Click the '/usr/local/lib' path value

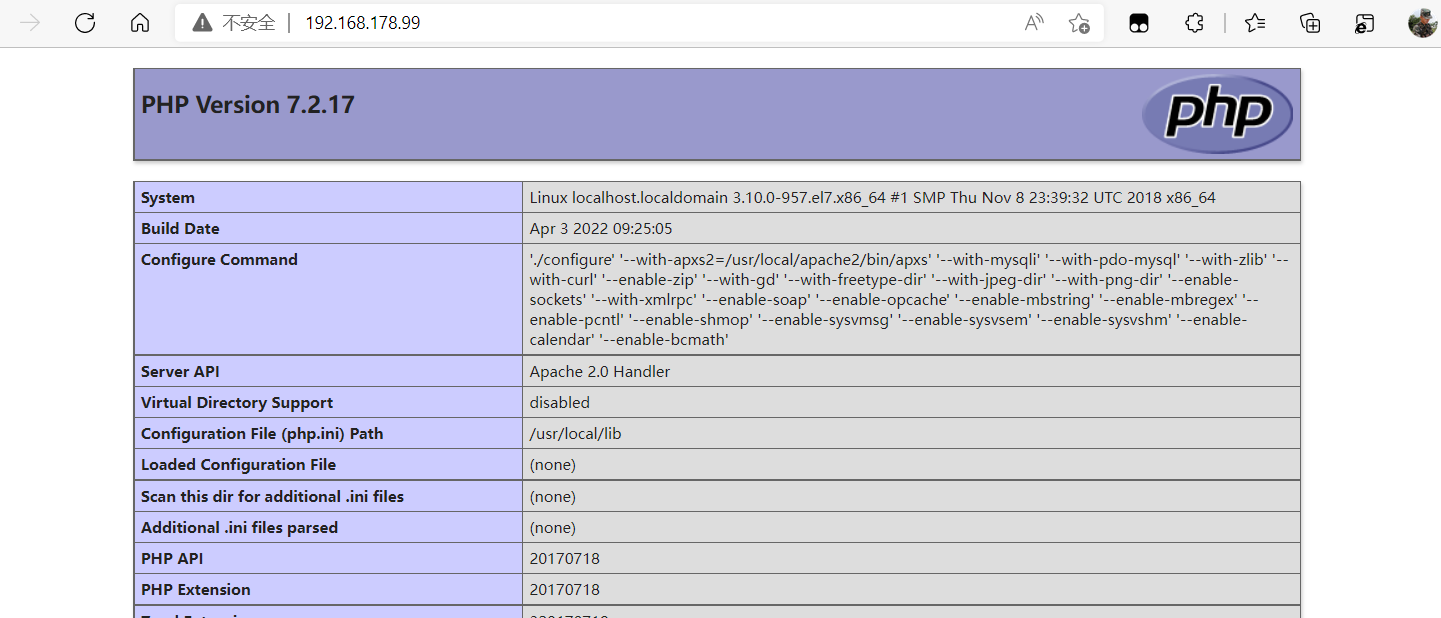pyautogui.click(x=576, y=434)
